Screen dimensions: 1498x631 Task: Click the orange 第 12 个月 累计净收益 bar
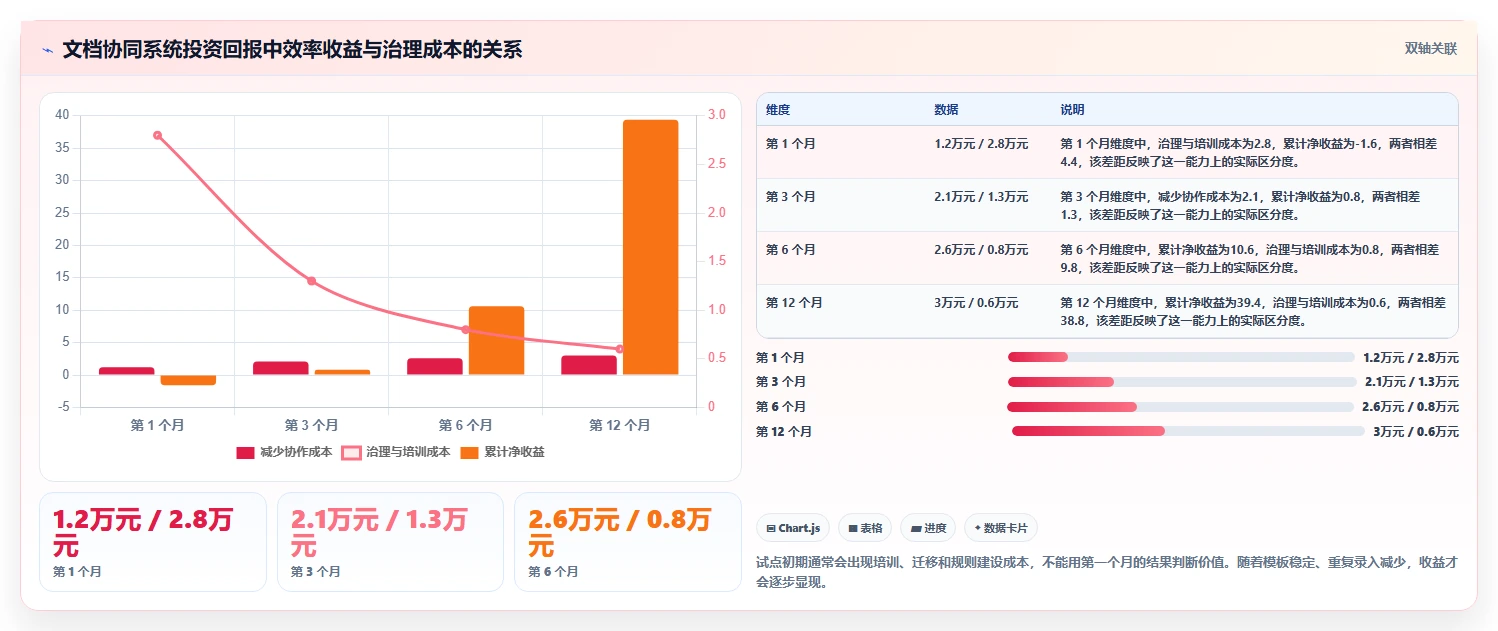650,247
